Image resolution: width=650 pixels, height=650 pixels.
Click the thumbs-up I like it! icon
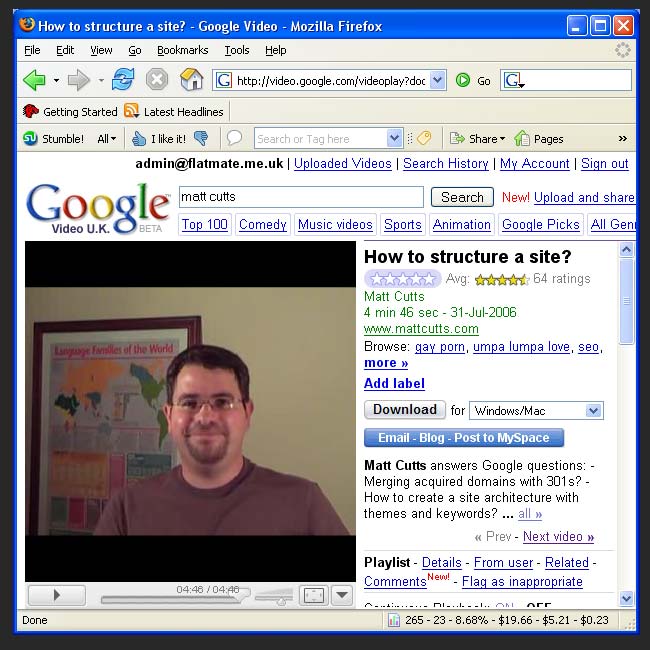[139, 138]
